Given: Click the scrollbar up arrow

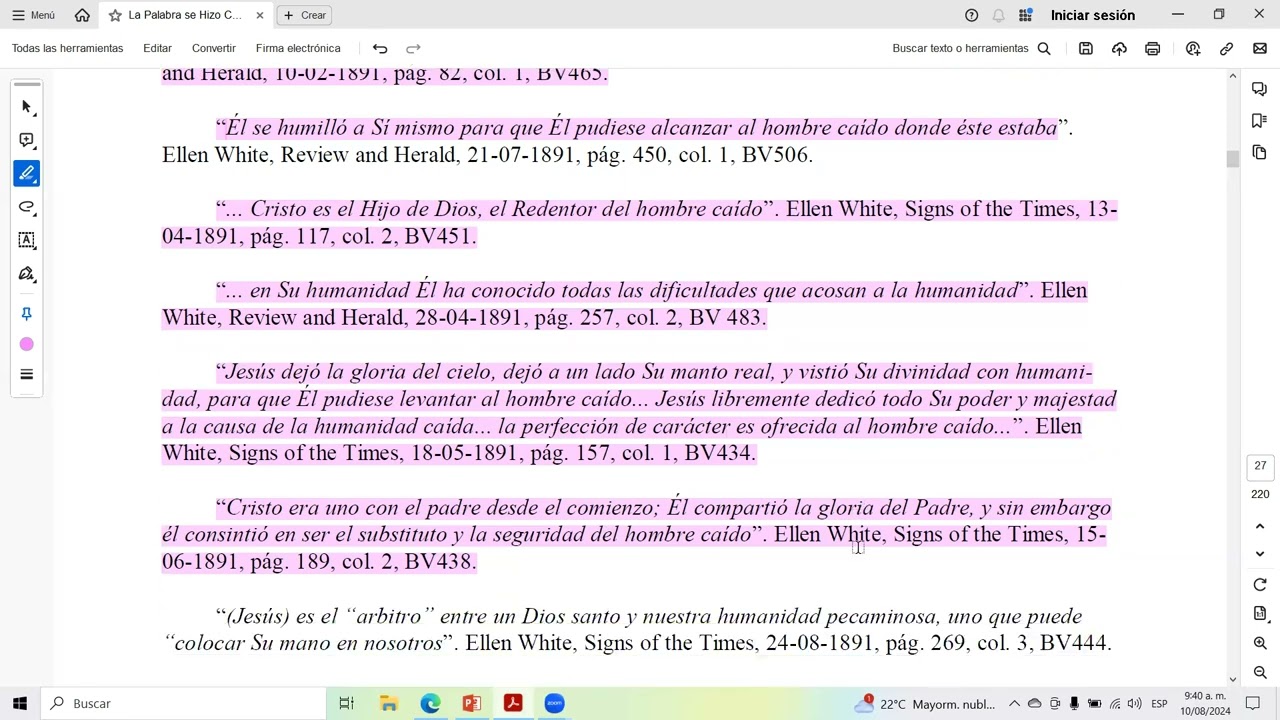Looking at the screenshot, I should [x=1232, y=76].
